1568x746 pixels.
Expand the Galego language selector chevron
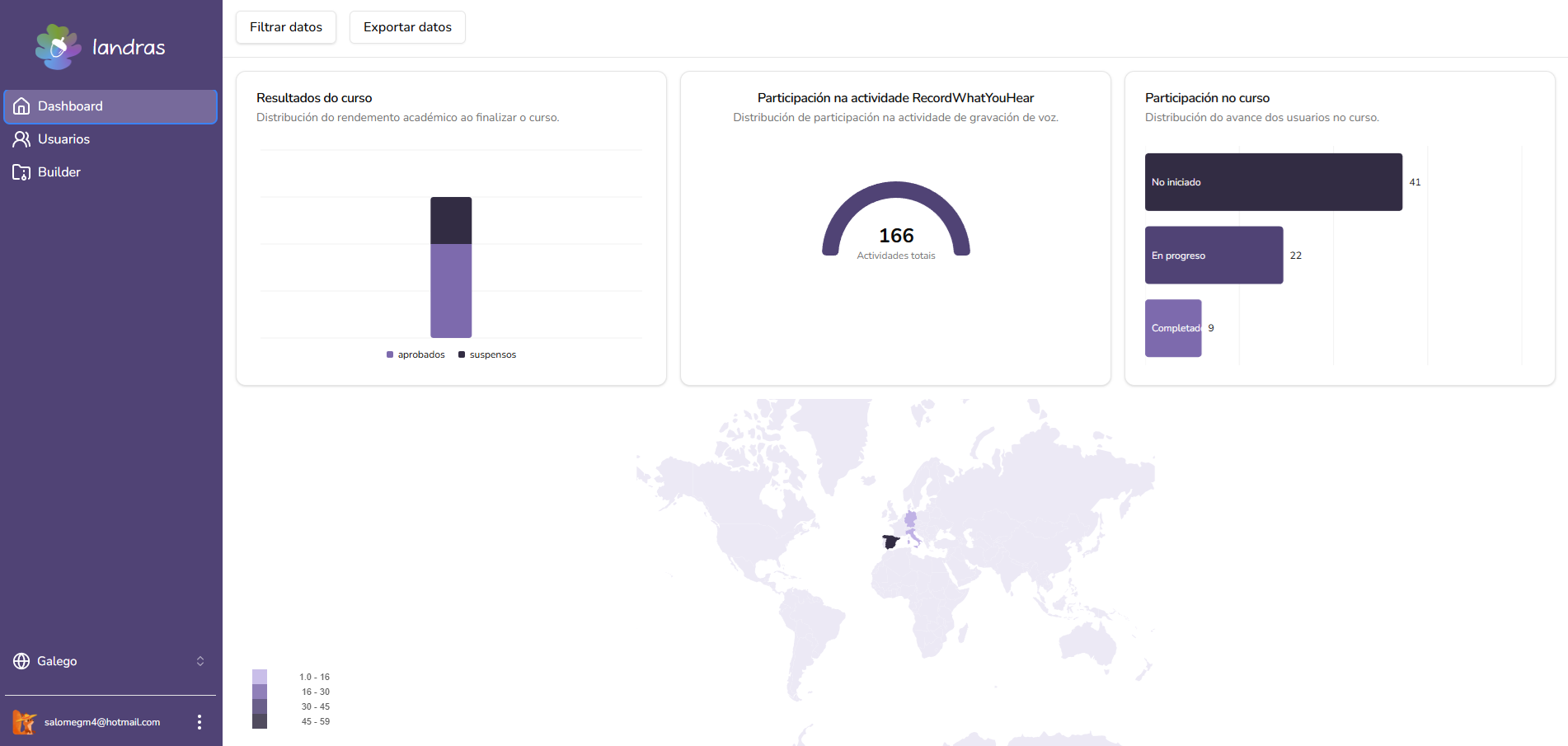[200, 661]
